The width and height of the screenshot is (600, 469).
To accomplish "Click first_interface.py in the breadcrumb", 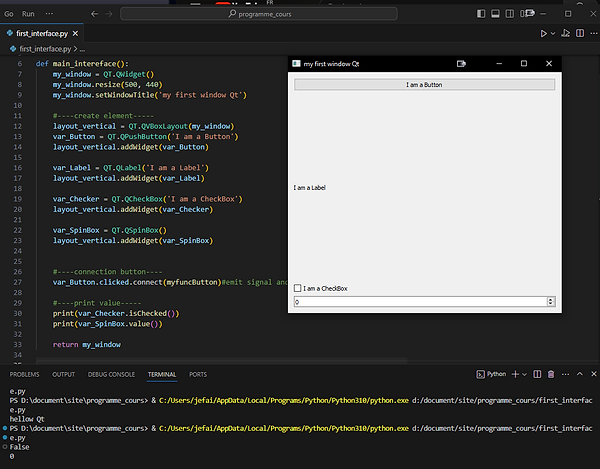I will point(45,49).
